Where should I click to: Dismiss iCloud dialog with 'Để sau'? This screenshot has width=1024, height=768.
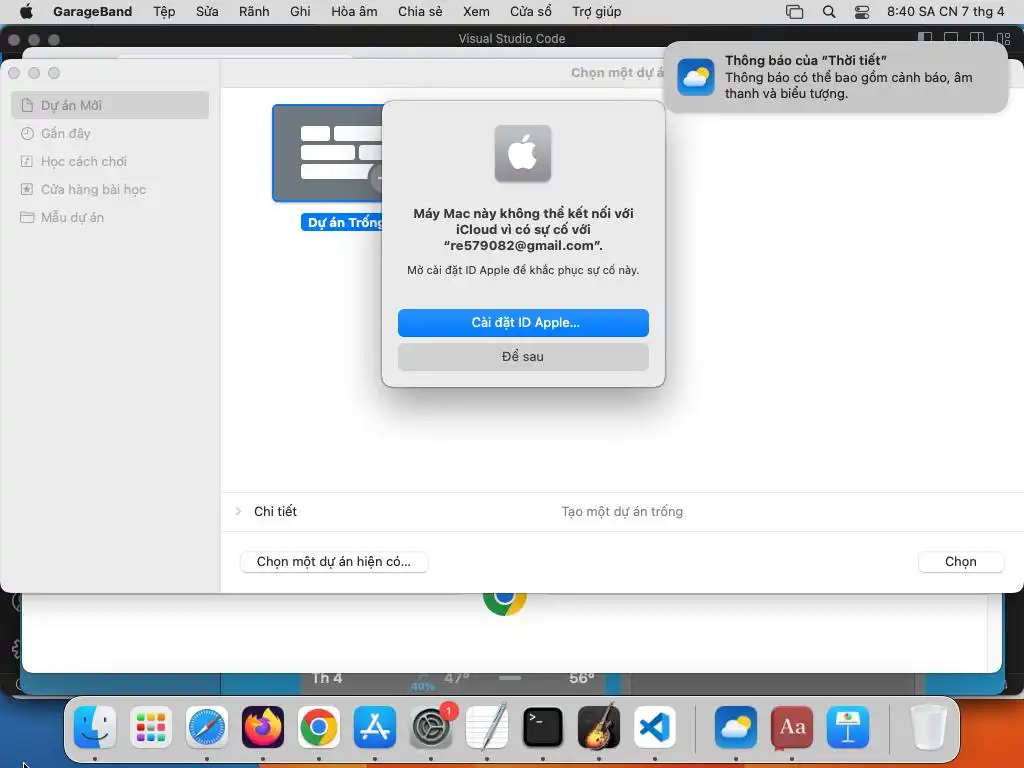[x=523, y=357]
